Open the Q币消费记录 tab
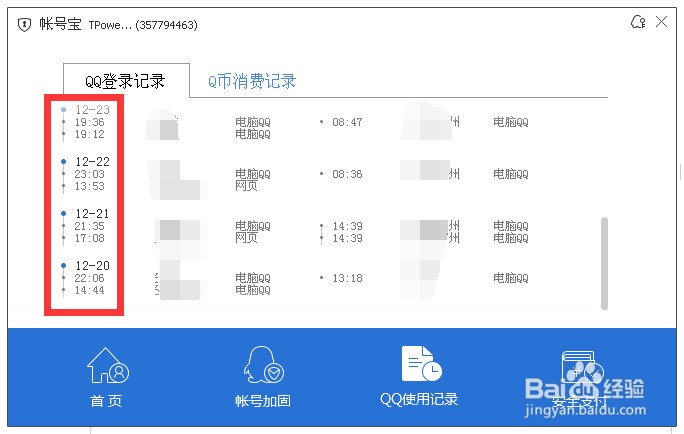 [252, 81]
